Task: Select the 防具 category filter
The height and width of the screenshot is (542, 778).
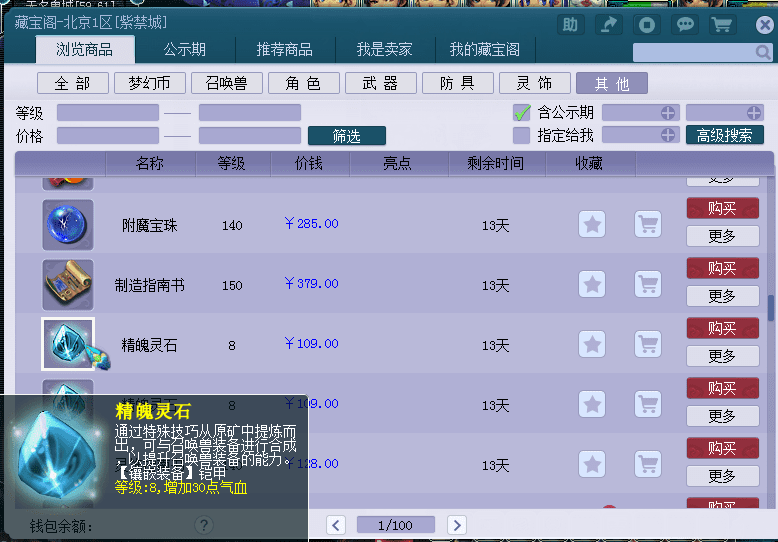Action: [x=457, y=83]
